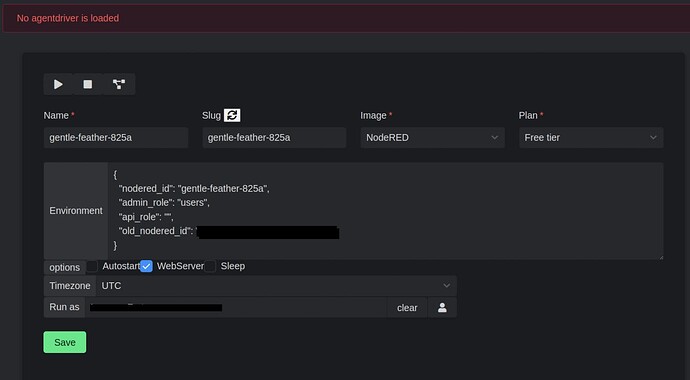Regenerate slug with the refresh icon
This screenshot has height=380, width=690.
(232, 115)
